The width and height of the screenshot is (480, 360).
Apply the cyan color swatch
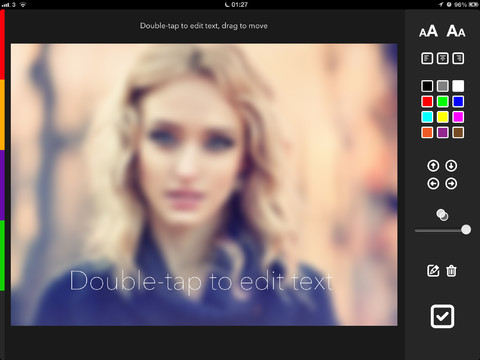[x=427, y=117]
